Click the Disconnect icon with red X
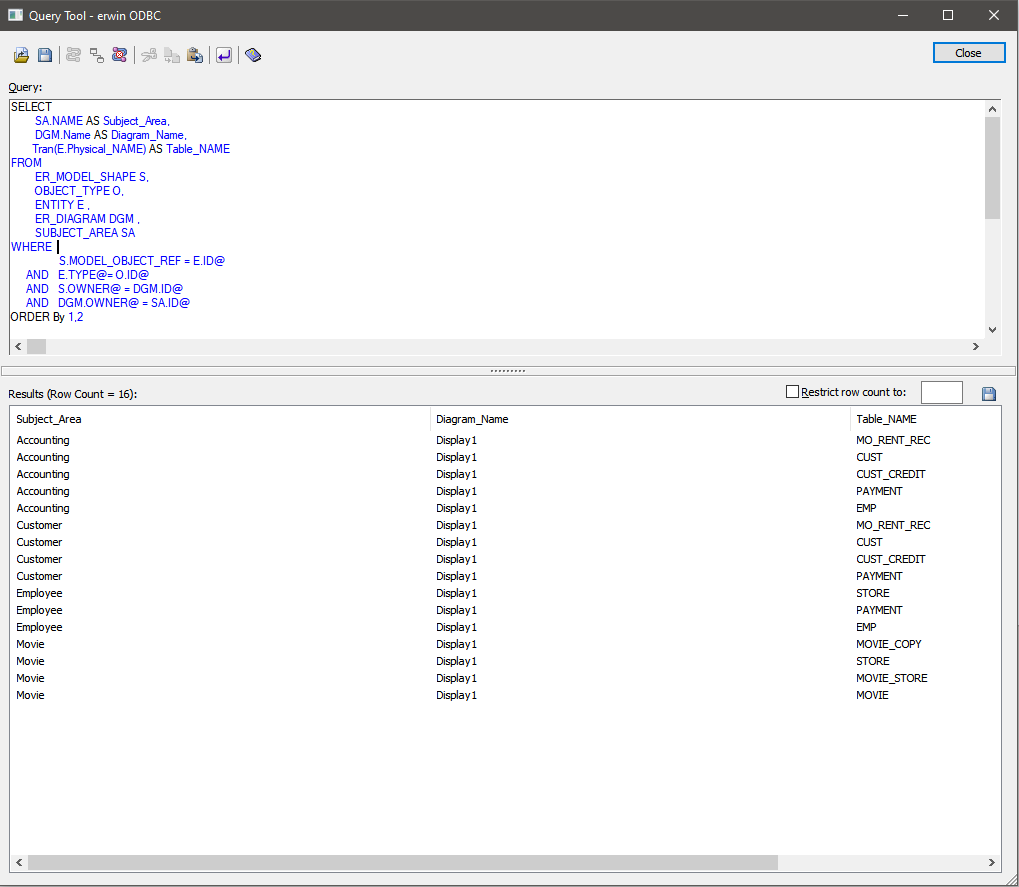This screenshot has width=1019, height=887. (120, 55)
